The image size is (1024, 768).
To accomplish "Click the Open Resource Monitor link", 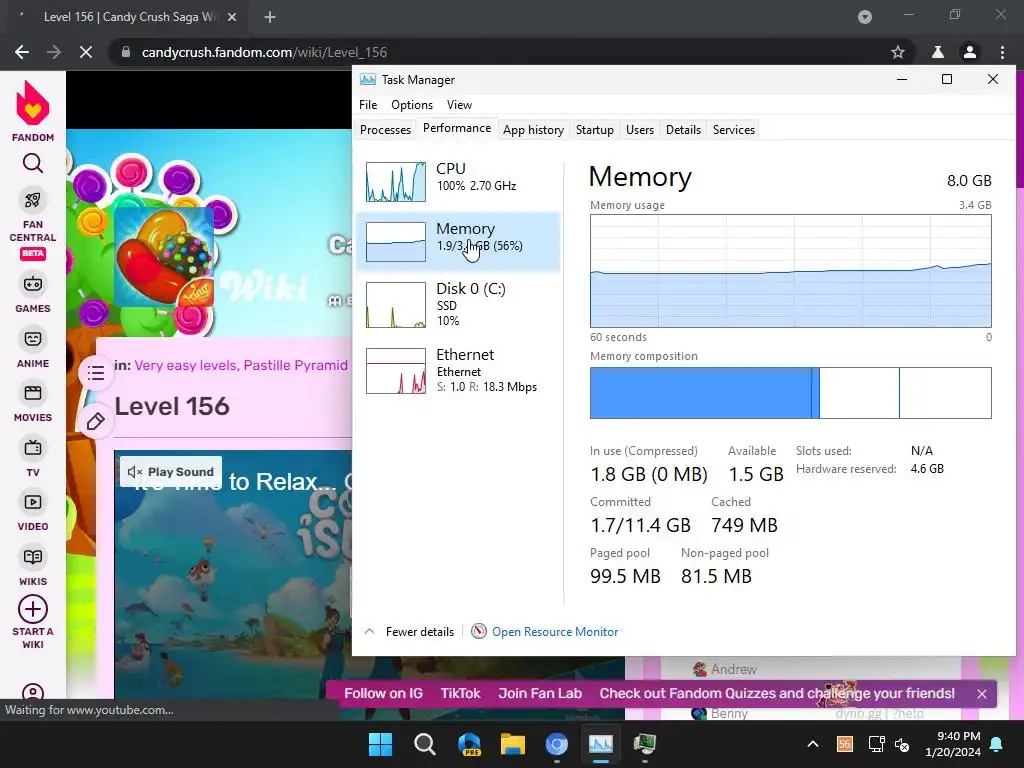I will click(554, 632).
